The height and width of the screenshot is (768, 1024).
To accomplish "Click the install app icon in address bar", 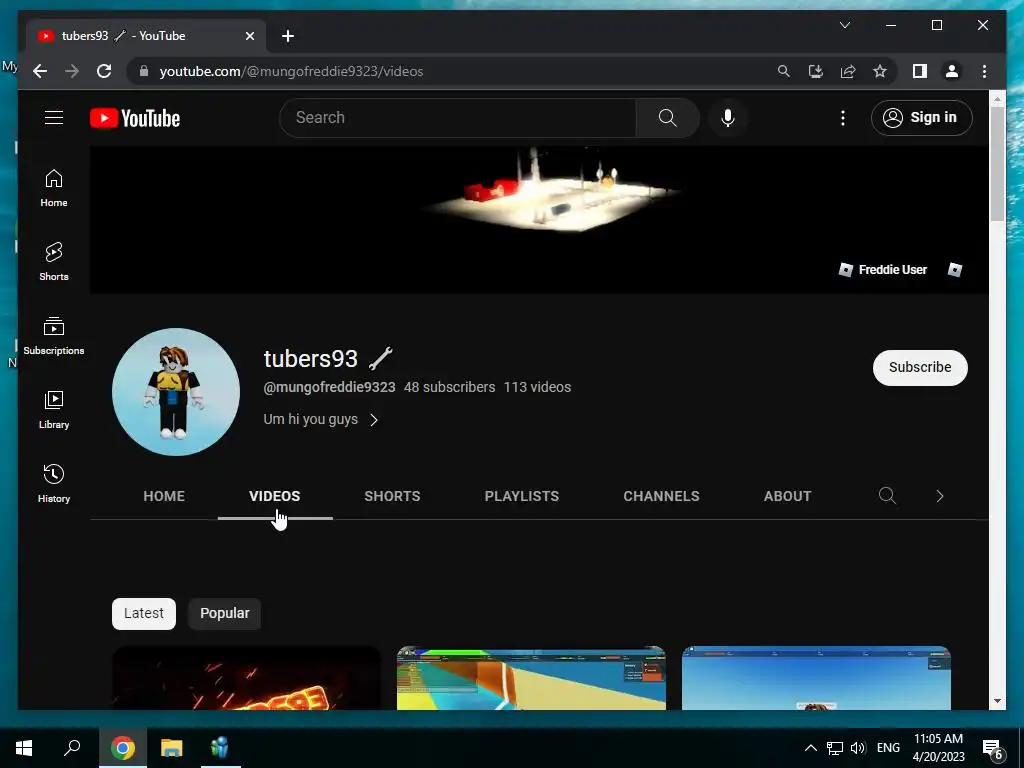I will (x=816, y=71).
